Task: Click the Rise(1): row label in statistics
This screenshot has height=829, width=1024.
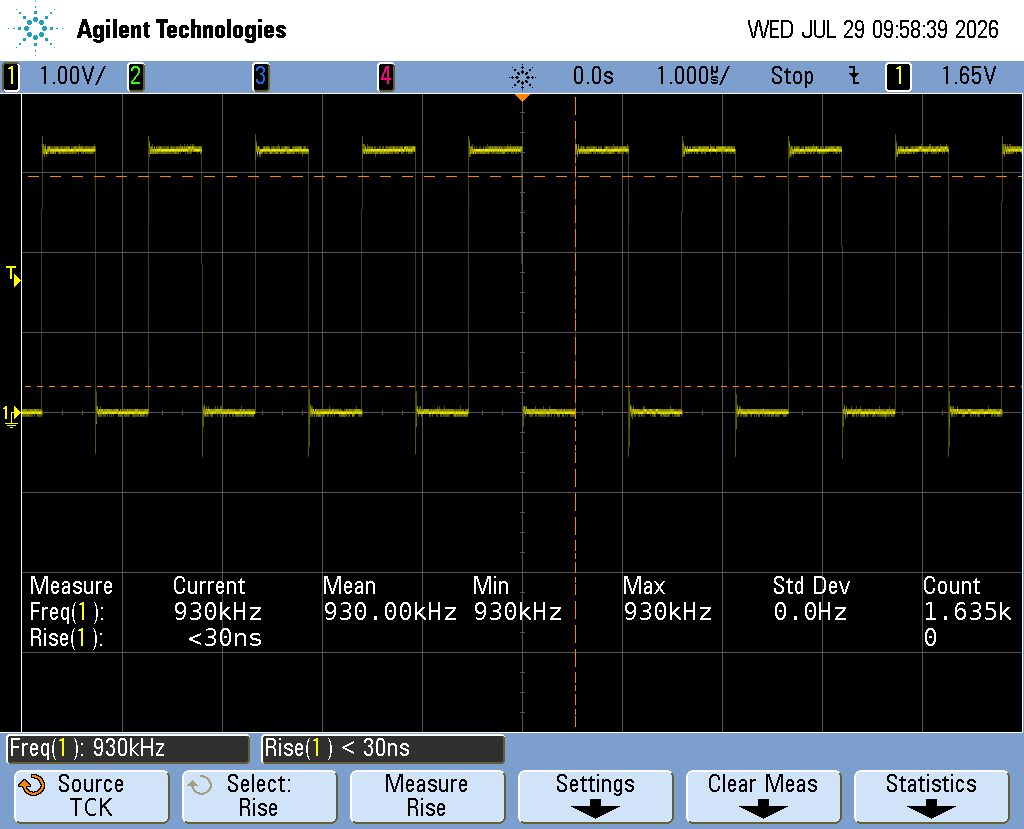Action: pyautogui.click(x=67, y=638)
